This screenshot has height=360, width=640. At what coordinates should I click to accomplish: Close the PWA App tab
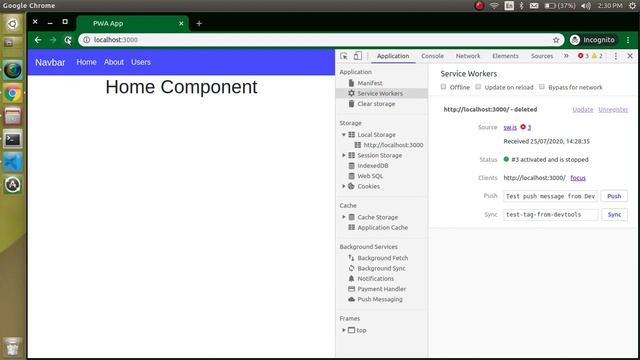(x=181, y=24)
